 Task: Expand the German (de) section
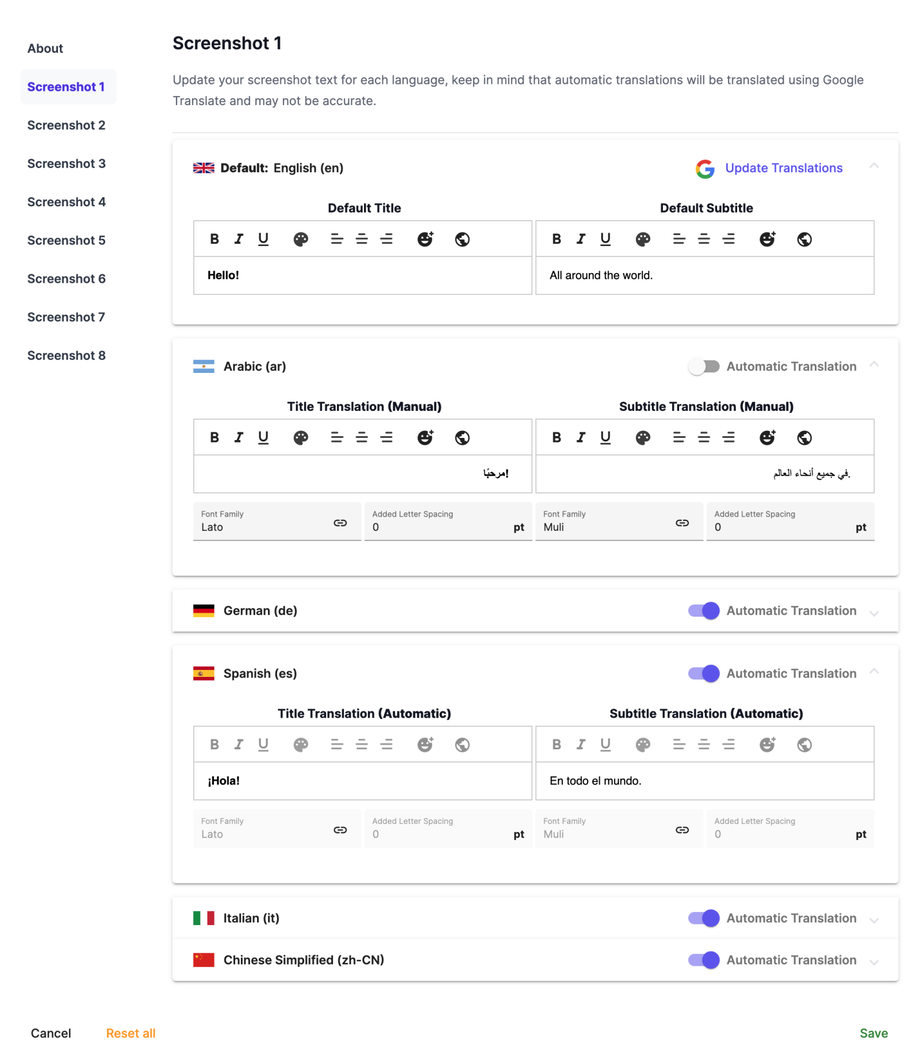[x=874, y=612]
